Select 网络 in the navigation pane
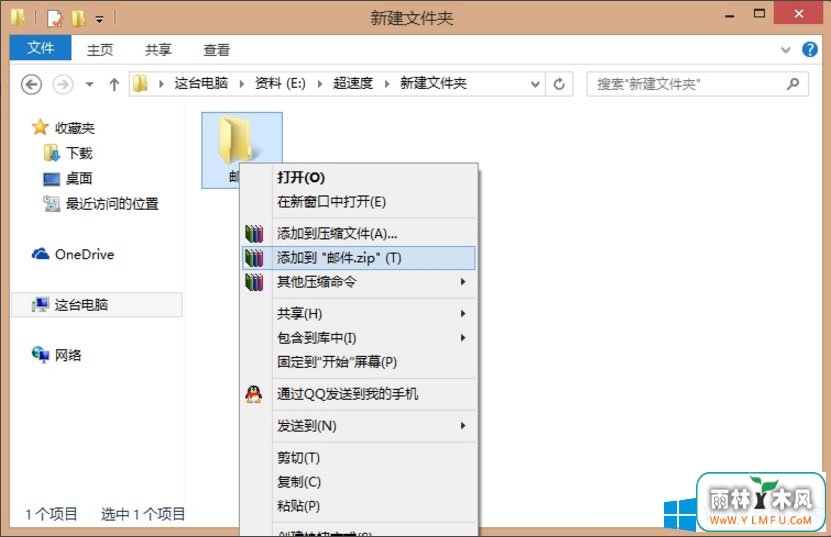This screenshot has width=831, height=537. 68,355
